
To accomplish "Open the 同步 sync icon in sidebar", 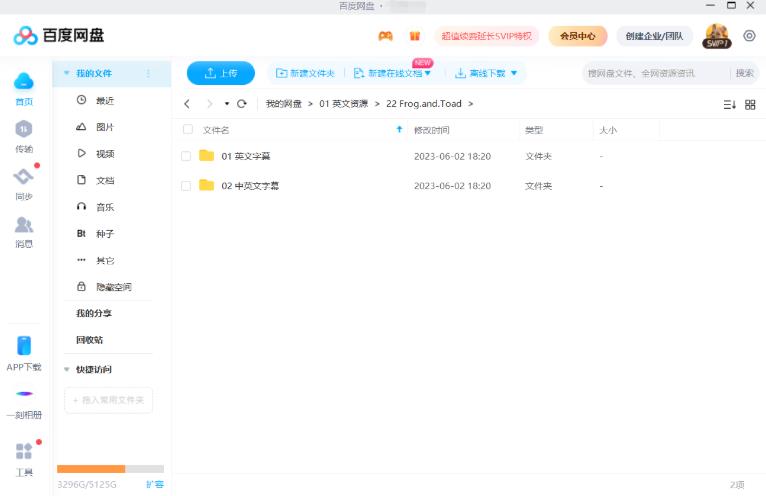I will click(23, 176).
